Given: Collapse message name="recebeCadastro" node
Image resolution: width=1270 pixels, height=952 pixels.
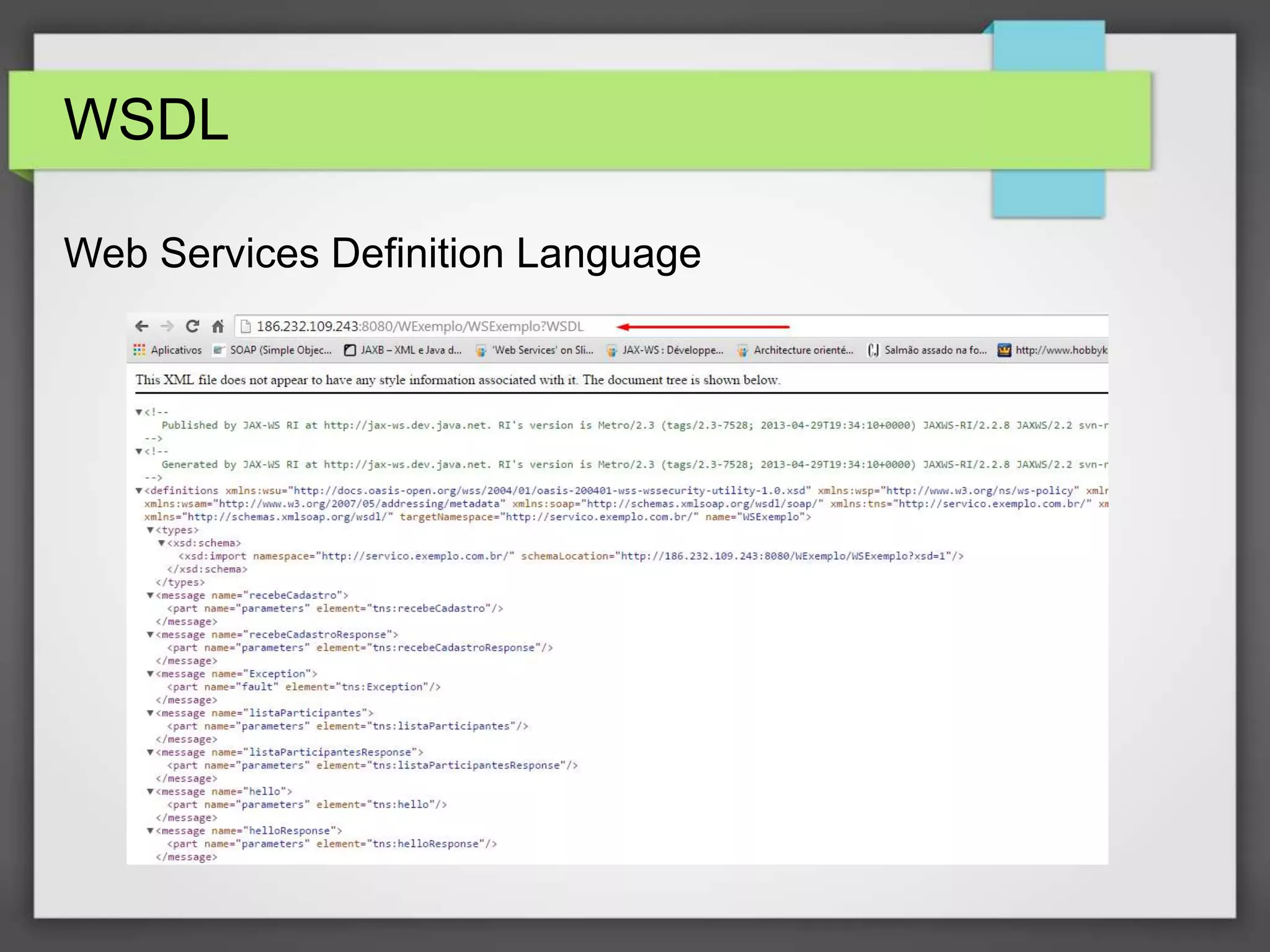Looking at the screenshot, I should point(150,595).
